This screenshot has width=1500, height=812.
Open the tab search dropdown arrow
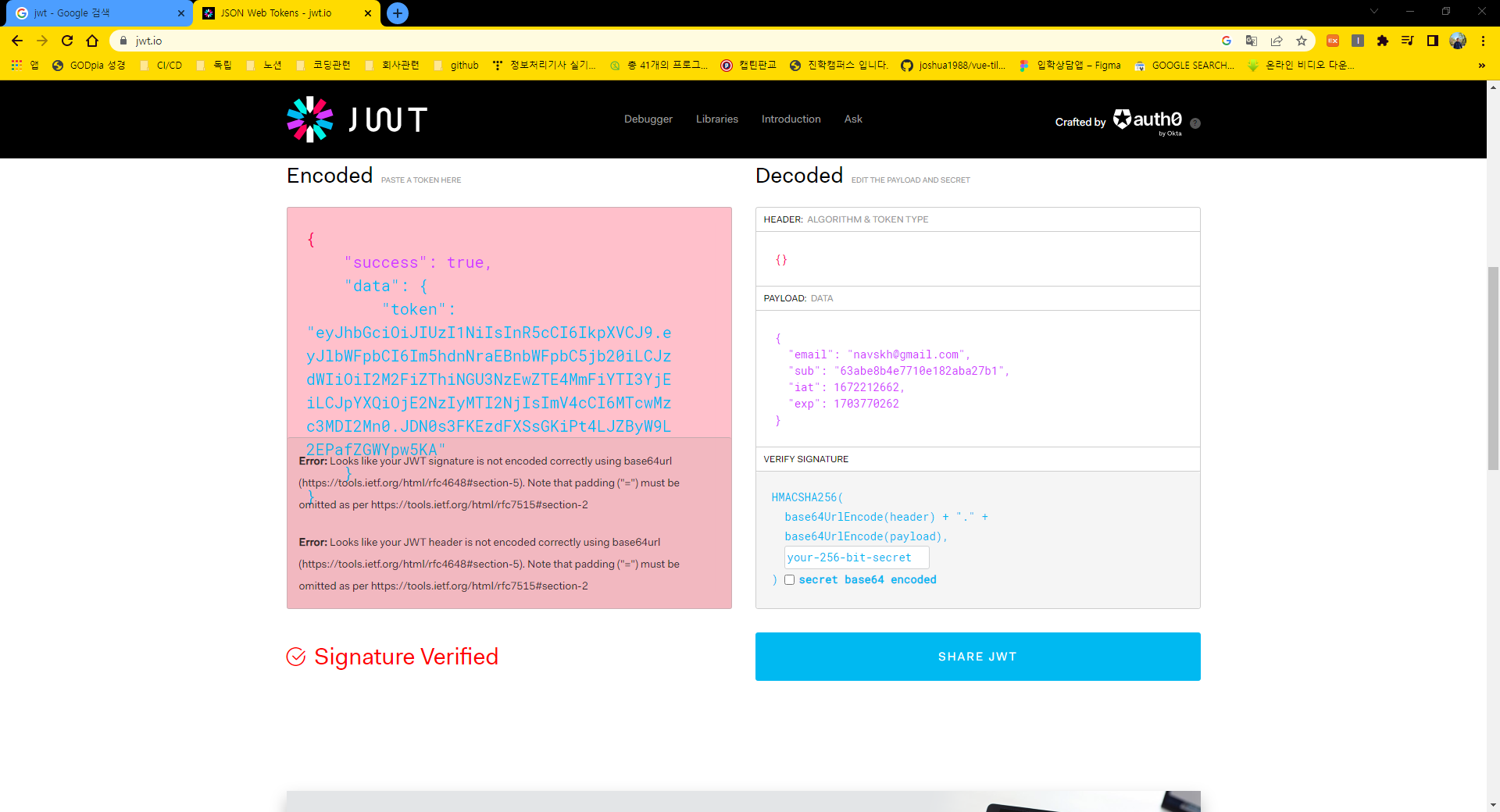tap(1373, 12)
